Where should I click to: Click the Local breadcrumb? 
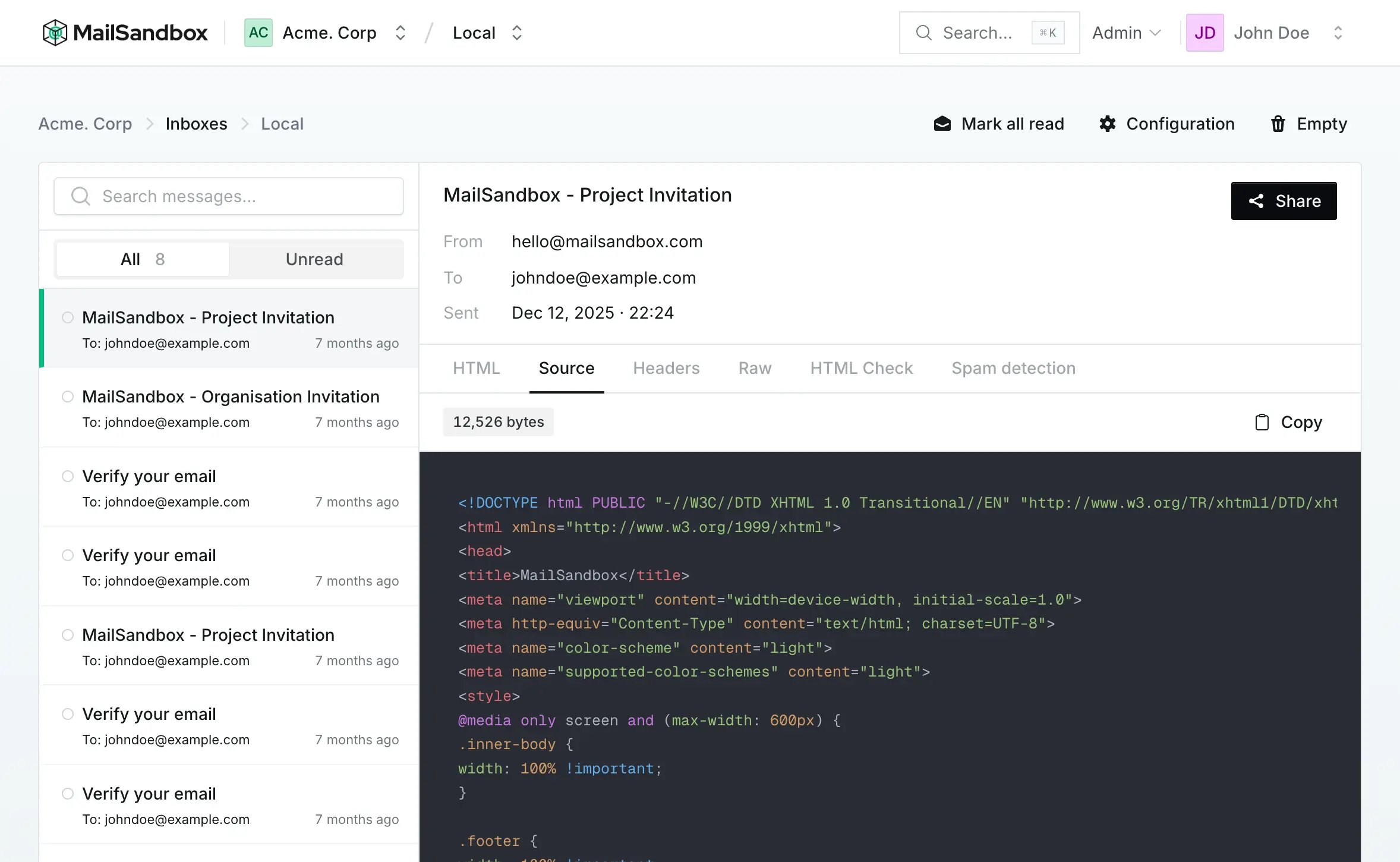(282, 124)
